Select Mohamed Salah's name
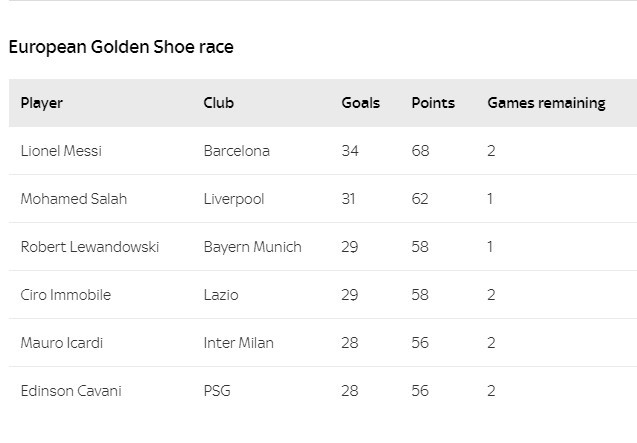The width and height of the screenshot is (637, 443). (x=74, y=199)
